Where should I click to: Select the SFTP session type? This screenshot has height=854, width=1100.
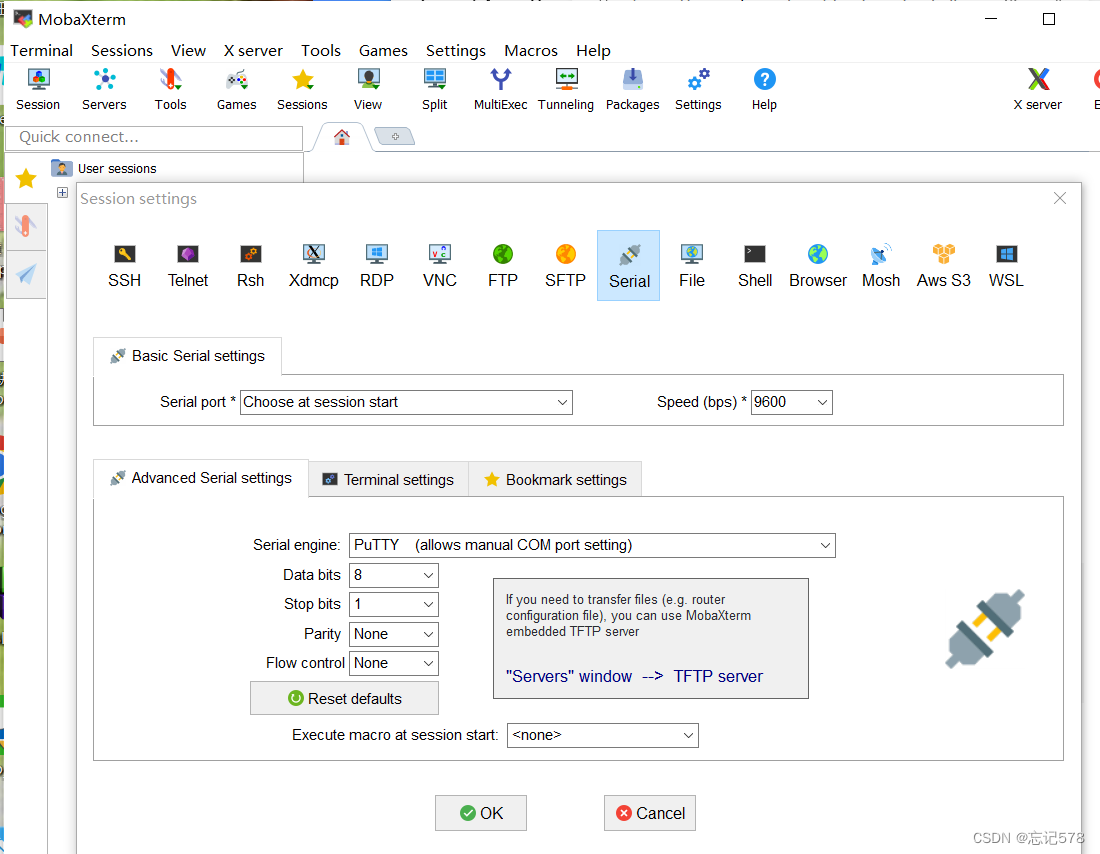pyautogui.click(x=565, y=265)
